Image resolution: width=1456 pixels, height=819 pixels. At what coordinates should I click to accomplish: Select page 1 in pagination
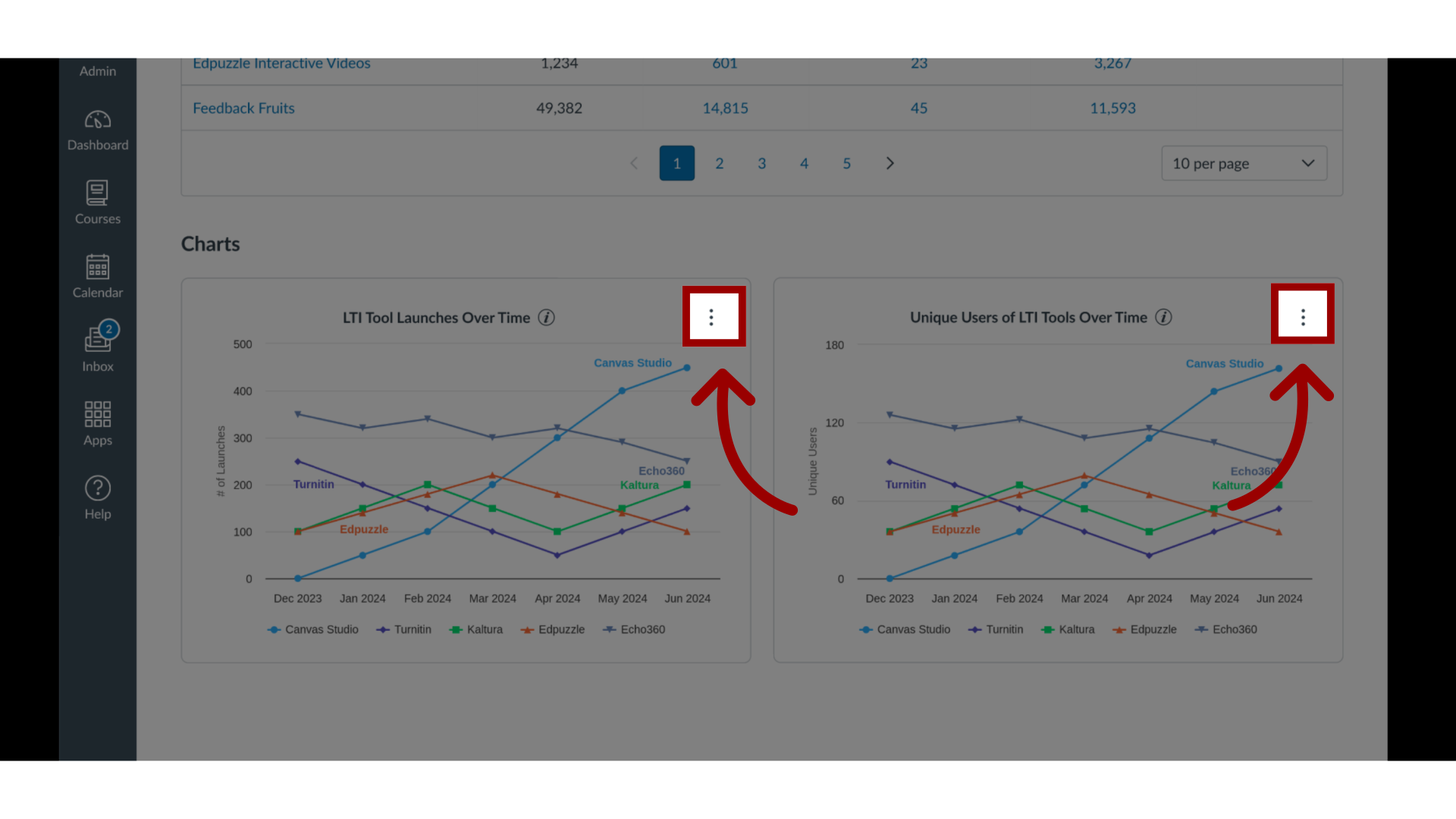pyautogui.click(x=677, y=163)
